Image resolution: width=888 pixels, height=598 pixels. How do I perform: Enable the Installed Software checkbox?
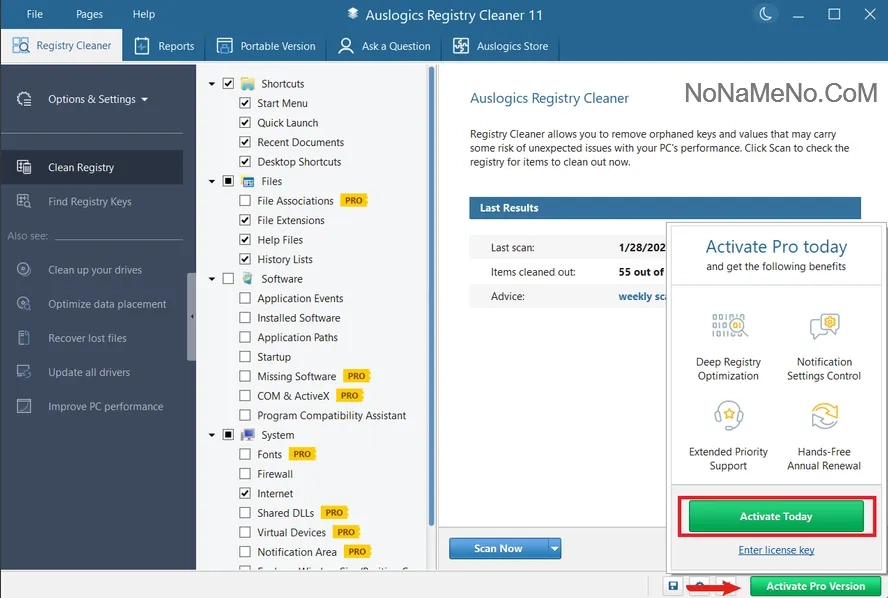[245, 318]
